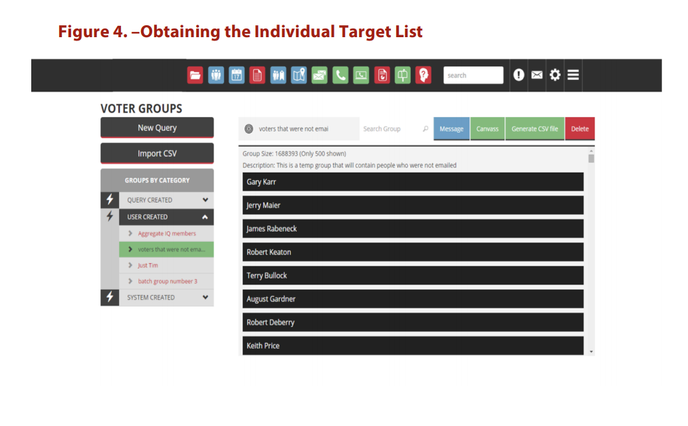
Task: Select the blue people-with-bookmark icon
Action: click(x=278, y=75)
